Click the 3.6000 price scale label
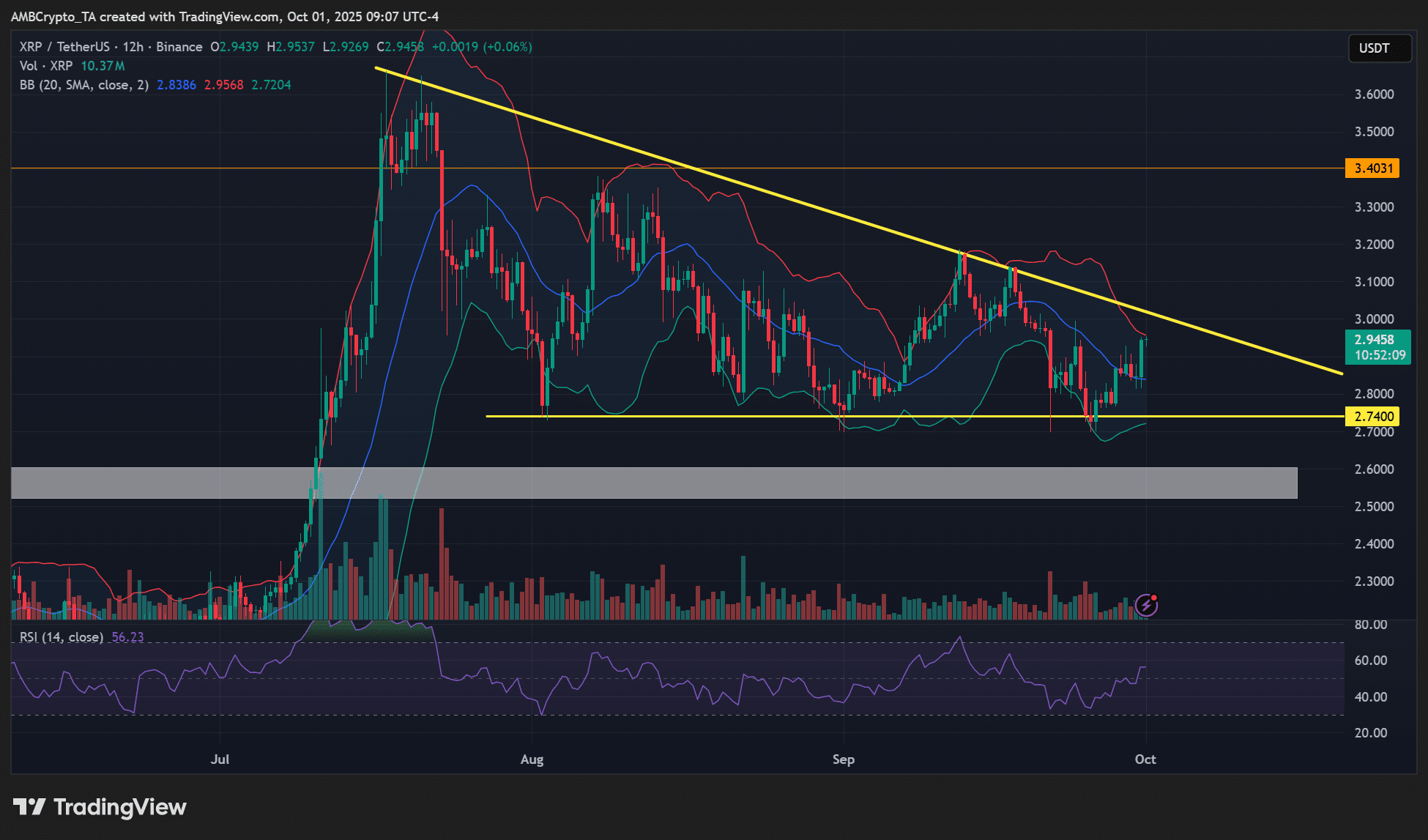This screenshot has width=1428, height=840. [x=1374, y=94]
